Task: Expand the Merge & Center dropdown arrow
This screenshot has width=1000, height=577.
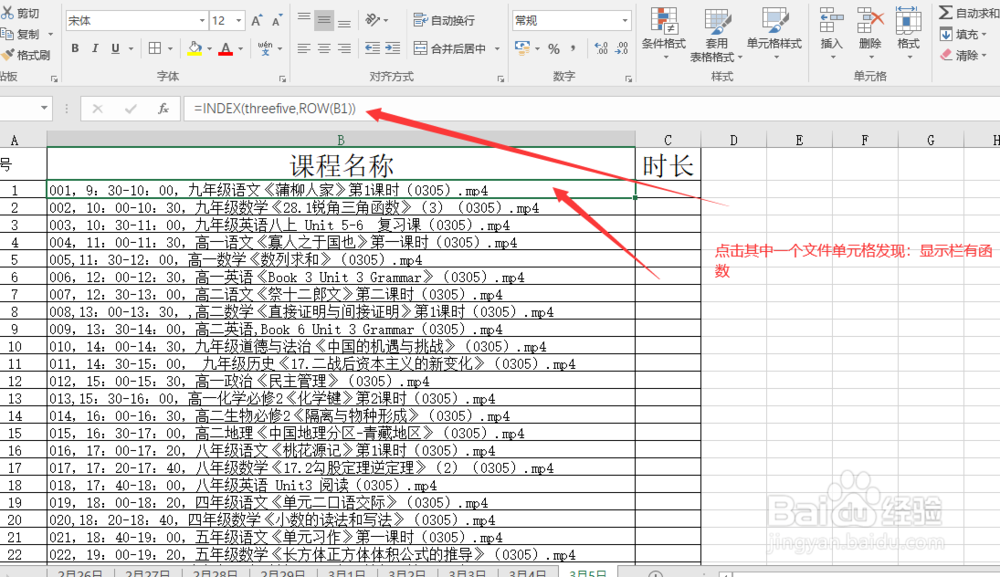Action: [497, 48]
